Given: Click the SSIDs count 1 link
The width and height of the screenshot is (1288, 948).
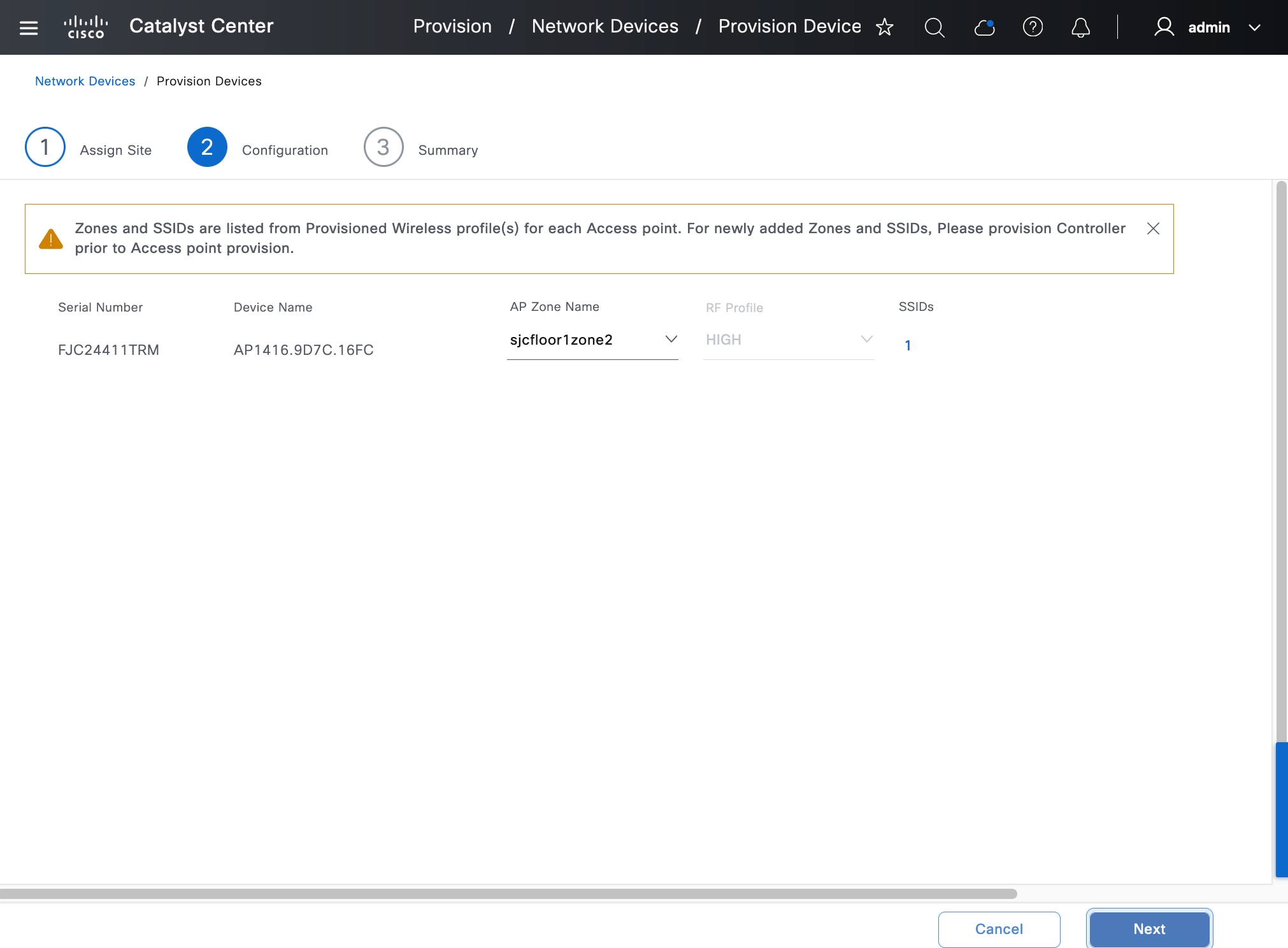Looking at the screenshot, I should (x=908, y=345).
